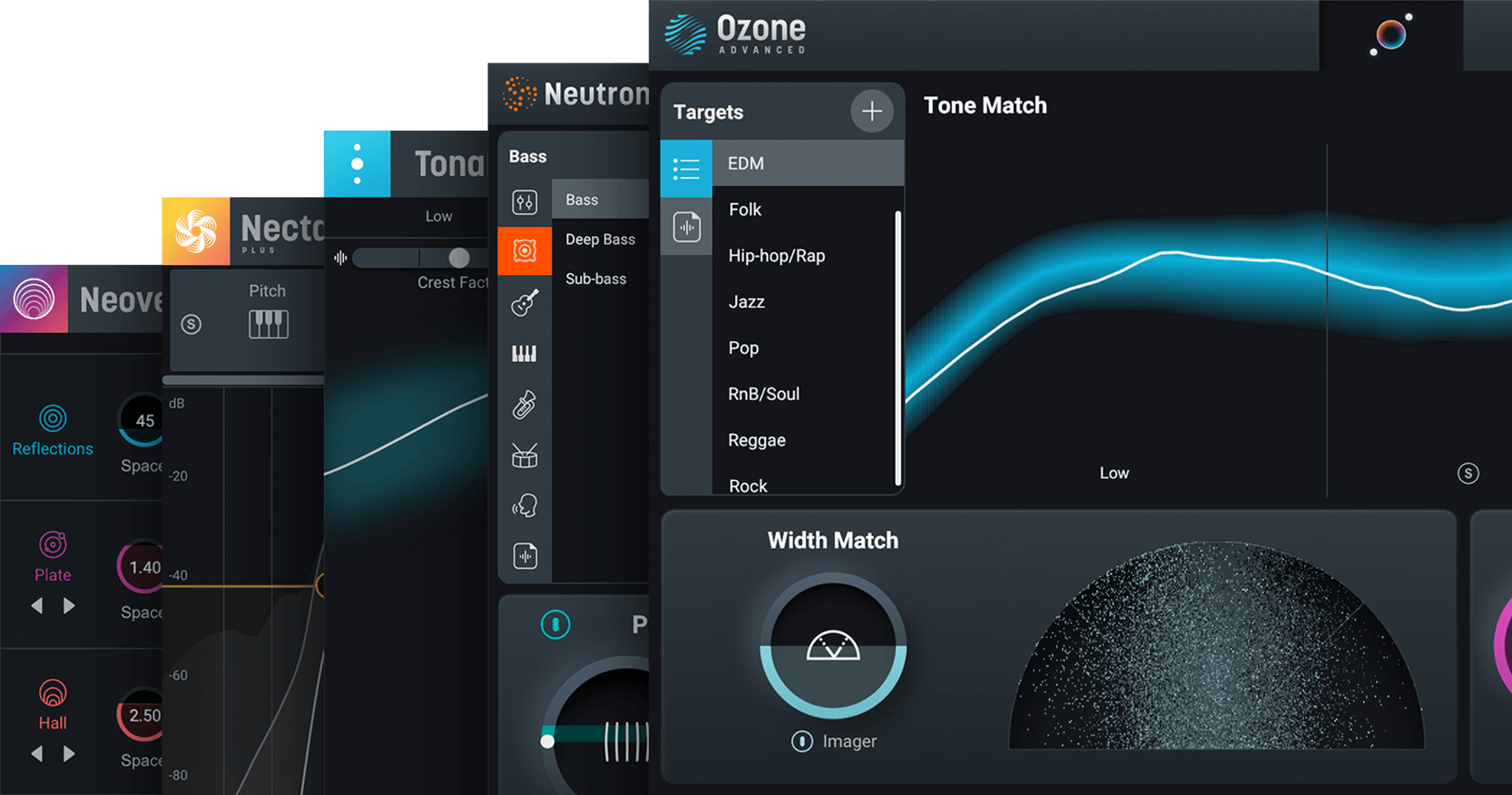Select the Neutron audio file category icon
The image size is (1512, 795).
click(525, 555)
